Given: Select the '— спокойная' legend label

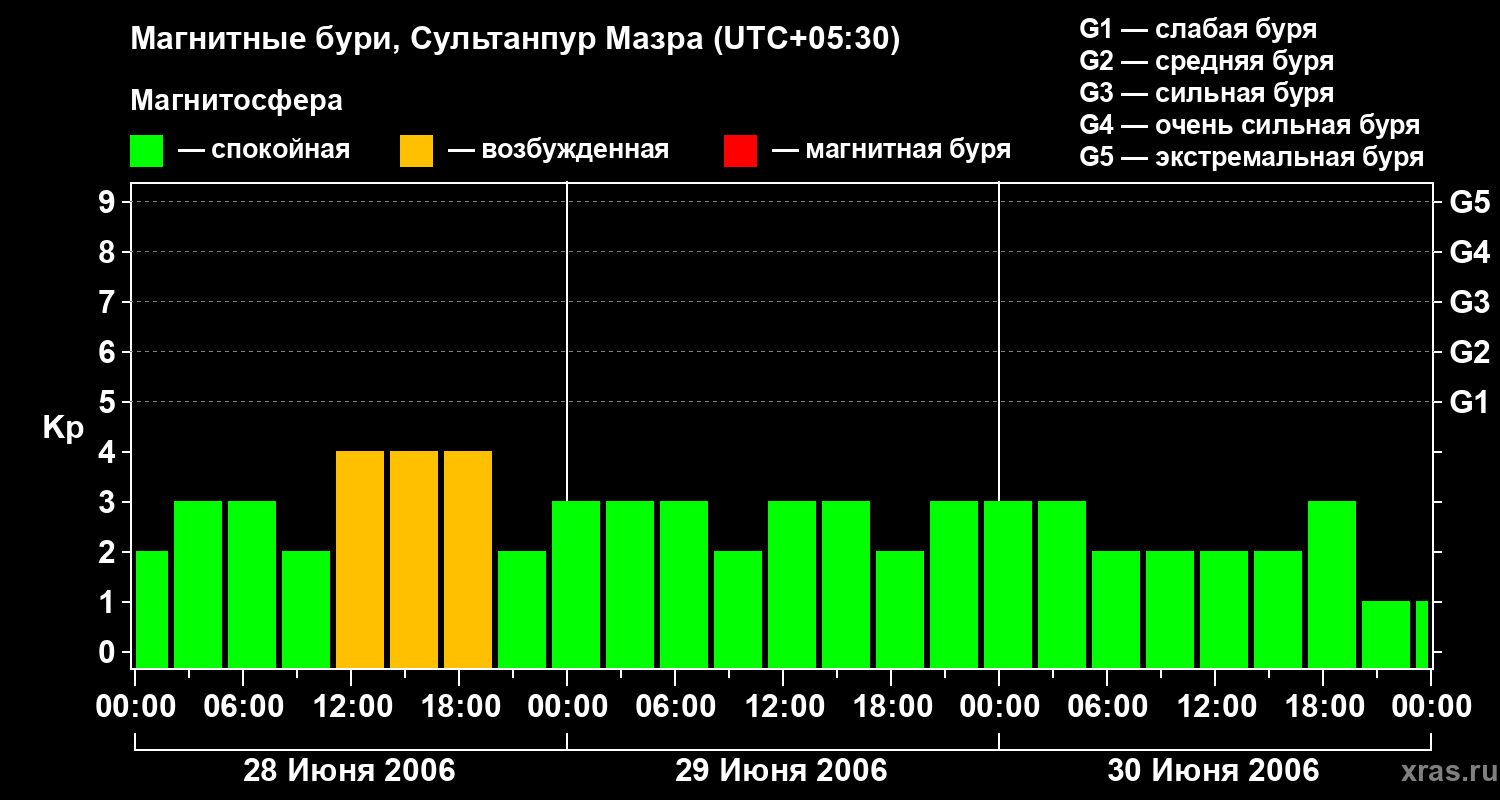Looking at the screenshot, I should point(264,151).
